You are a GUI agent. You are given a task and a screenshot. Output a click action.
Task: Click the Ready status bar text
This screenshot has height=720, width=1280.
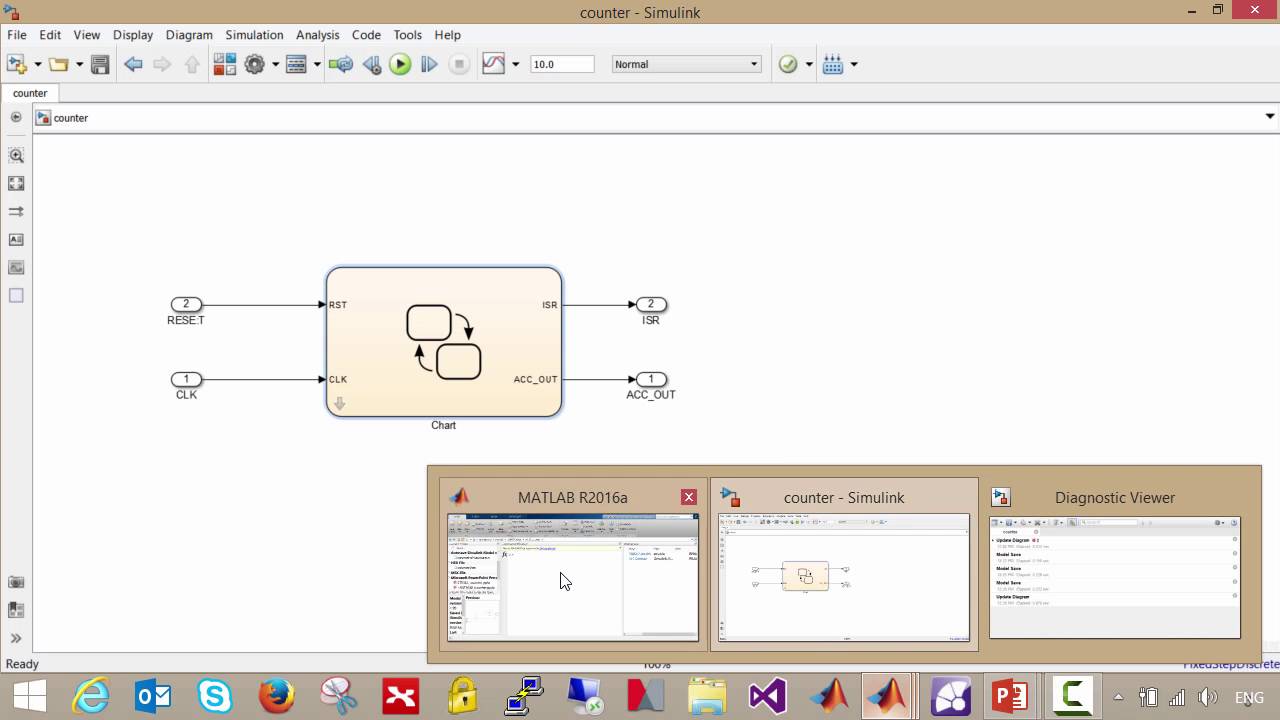coord(23,664)
